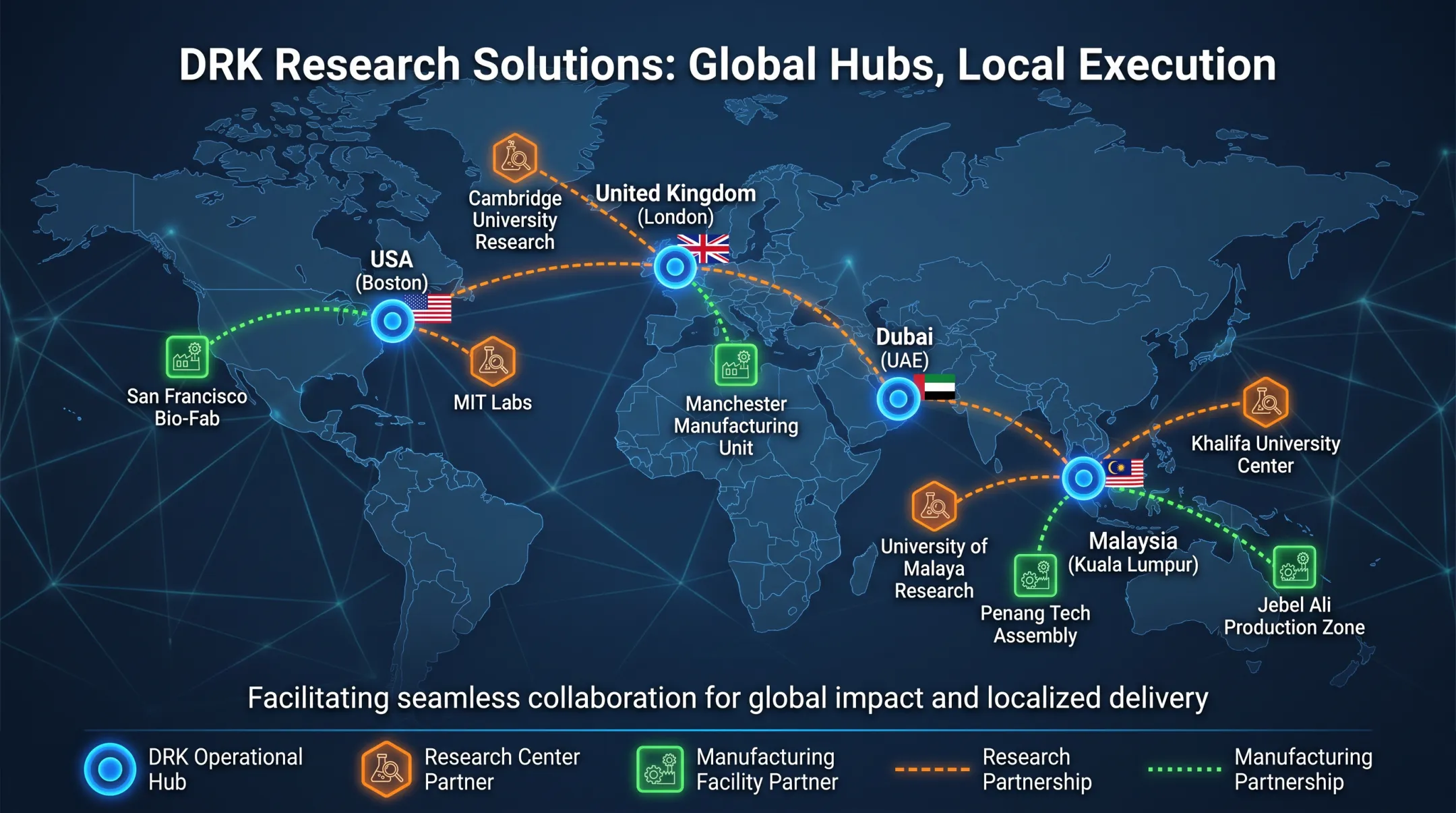Click the tagline about seamless collaboration
This screenshot has width=1456, height=813.
[x=728, y=698]
